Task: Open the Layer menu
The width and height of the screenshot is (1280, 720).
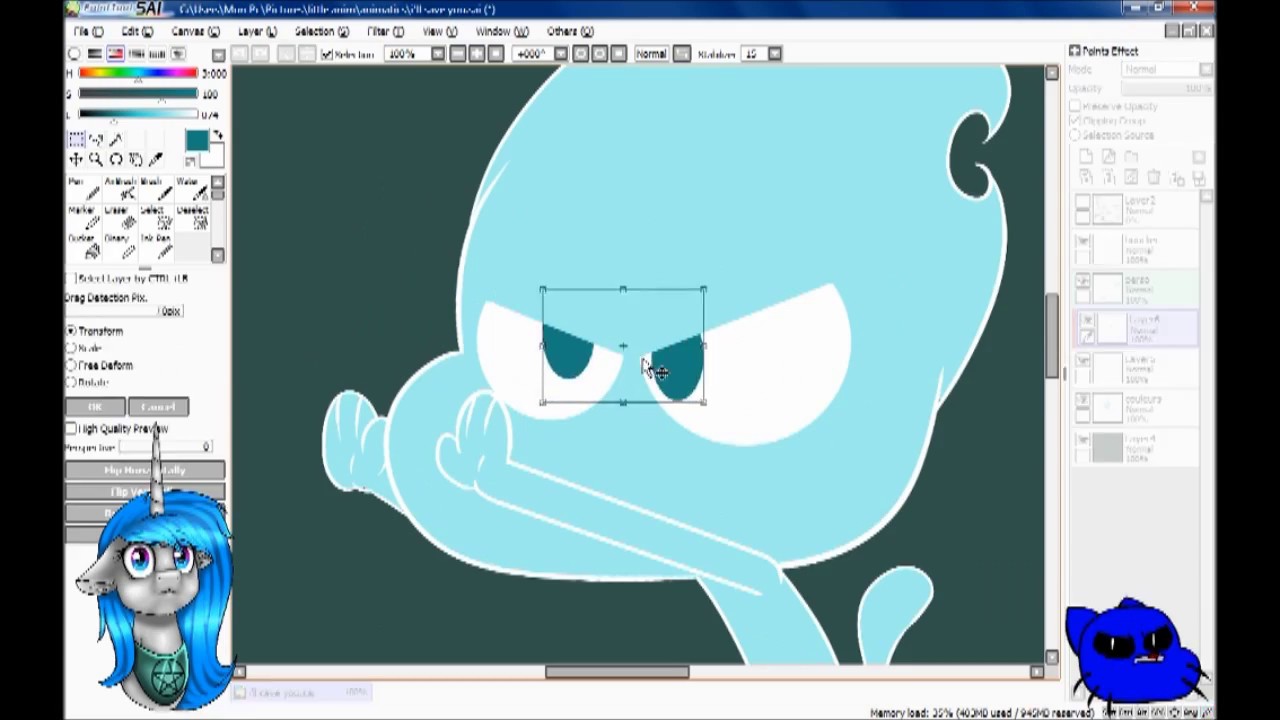Action: coord(257,32)
